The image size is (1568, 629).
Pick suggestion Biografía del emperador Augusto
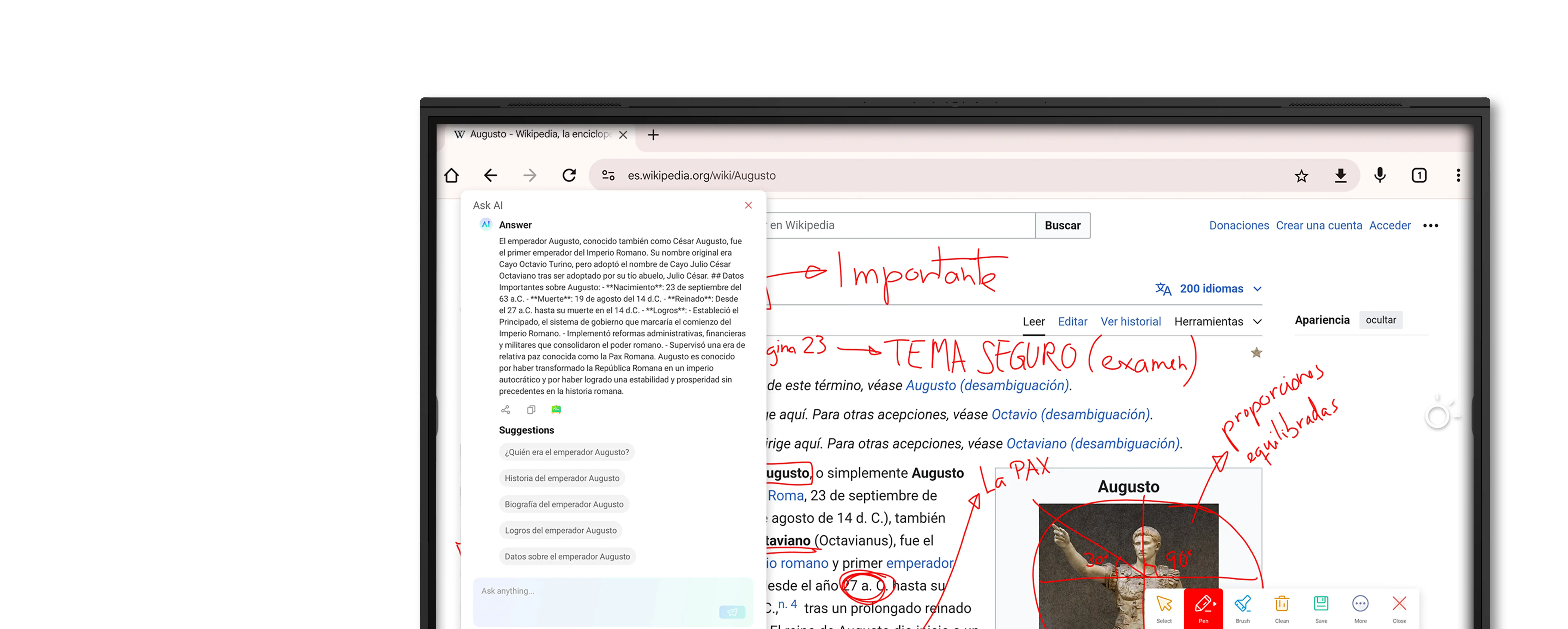pos(564,504)
